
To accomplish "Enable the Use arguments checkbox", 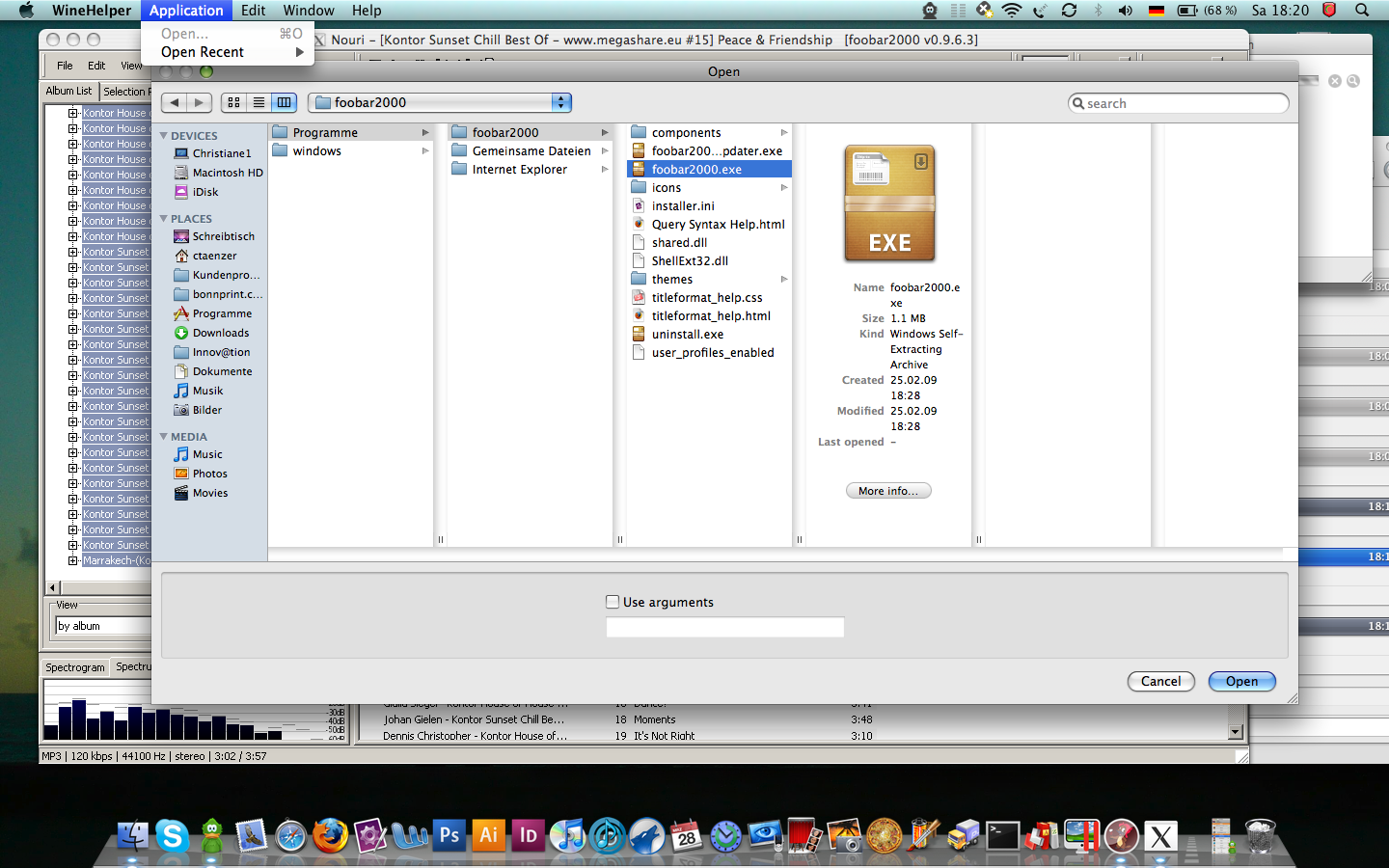I will [613, 602].
